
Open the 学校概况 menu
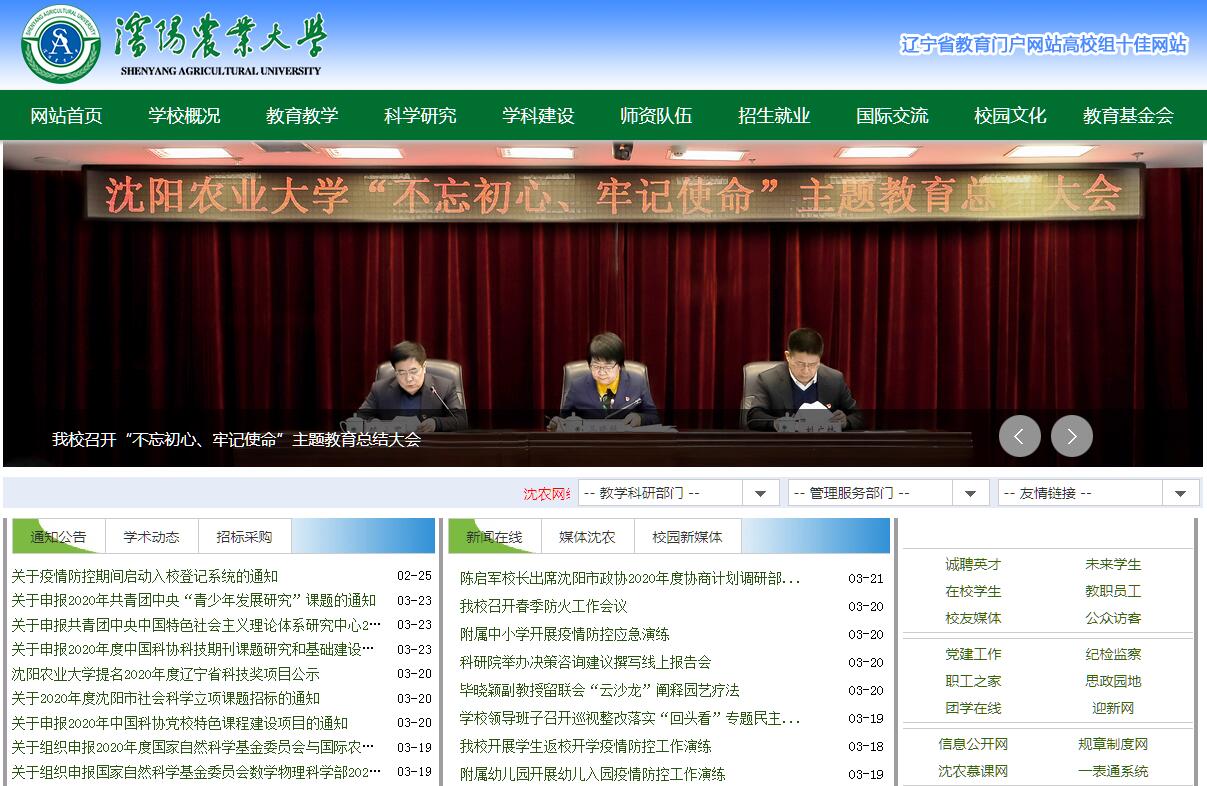coord(184,116)
